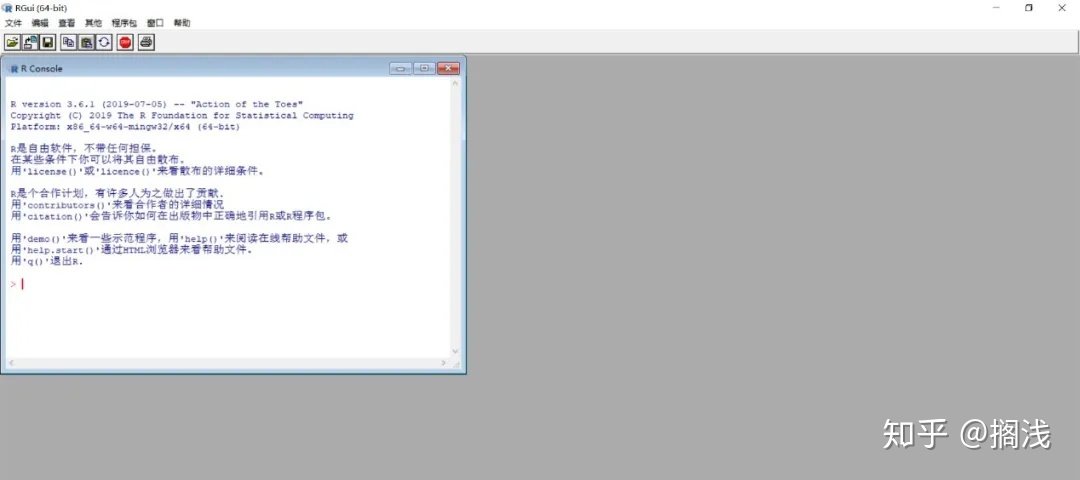Click the 'demo()' text in console
The image size is (1080, 480).
pos(46,239)
